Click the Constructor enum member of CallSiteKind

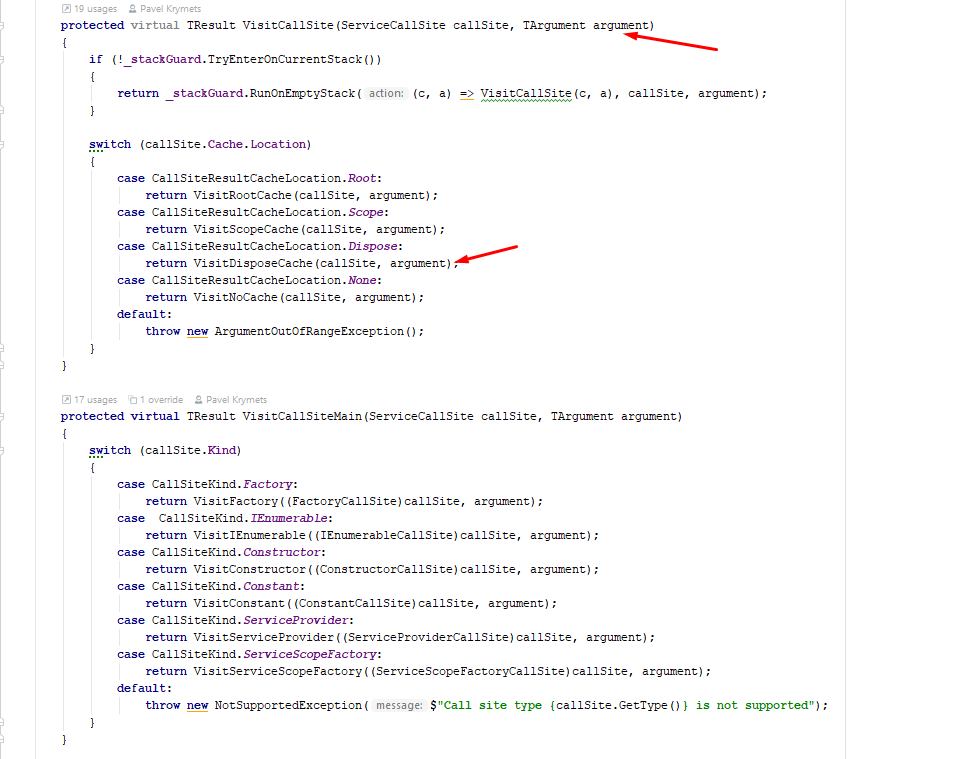282,552
